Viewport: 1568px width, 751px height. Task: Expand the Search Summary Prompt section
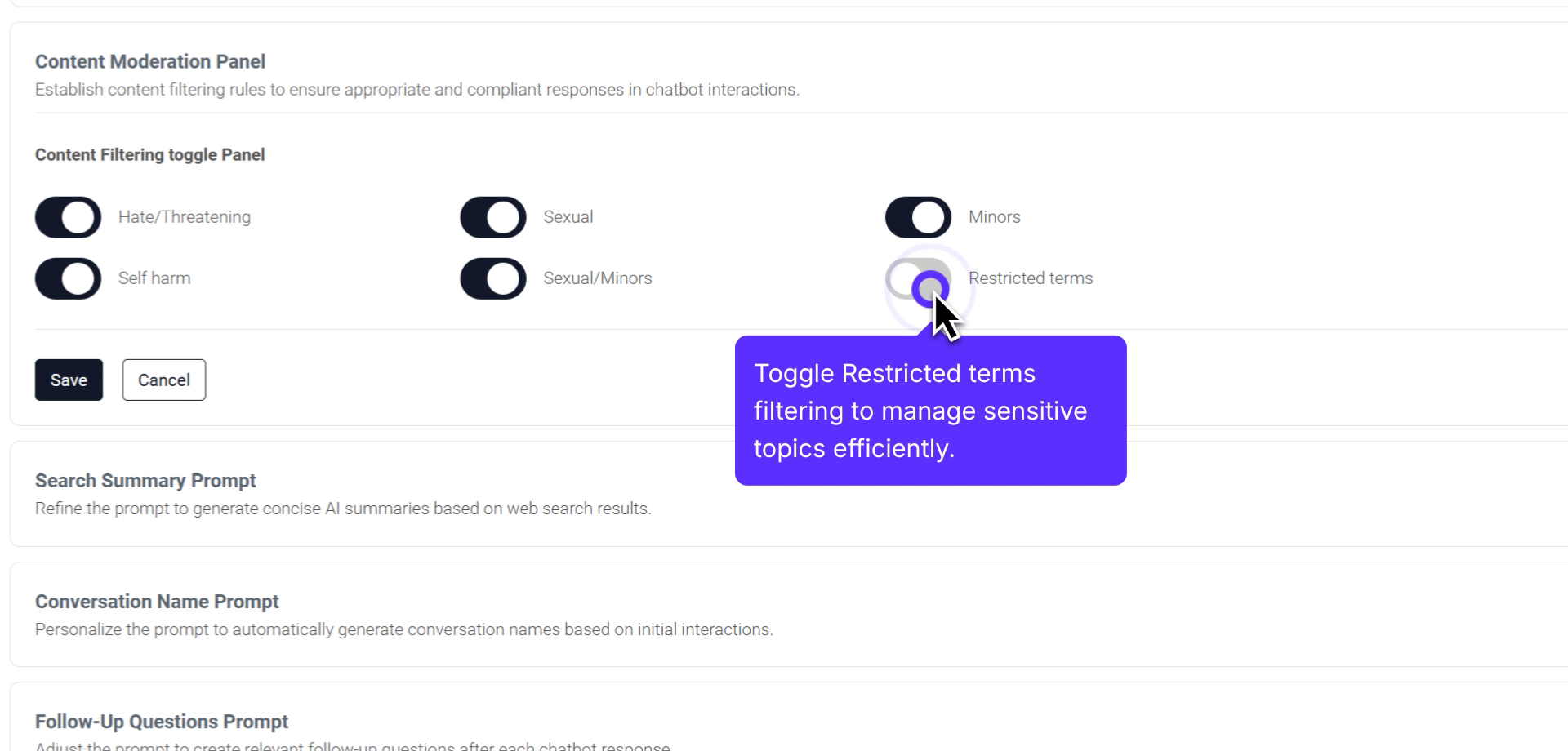(145, 481)
